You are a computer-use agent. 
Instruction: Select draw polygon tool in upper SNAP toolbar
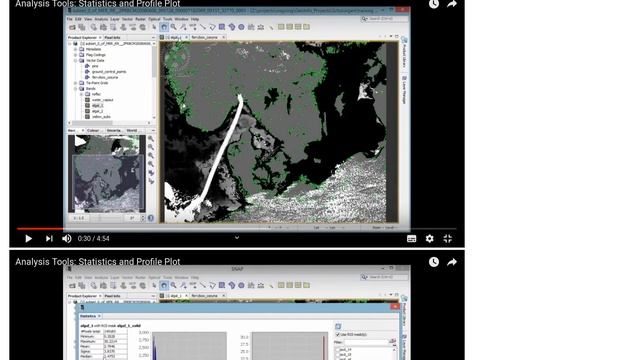coord(212,27)
